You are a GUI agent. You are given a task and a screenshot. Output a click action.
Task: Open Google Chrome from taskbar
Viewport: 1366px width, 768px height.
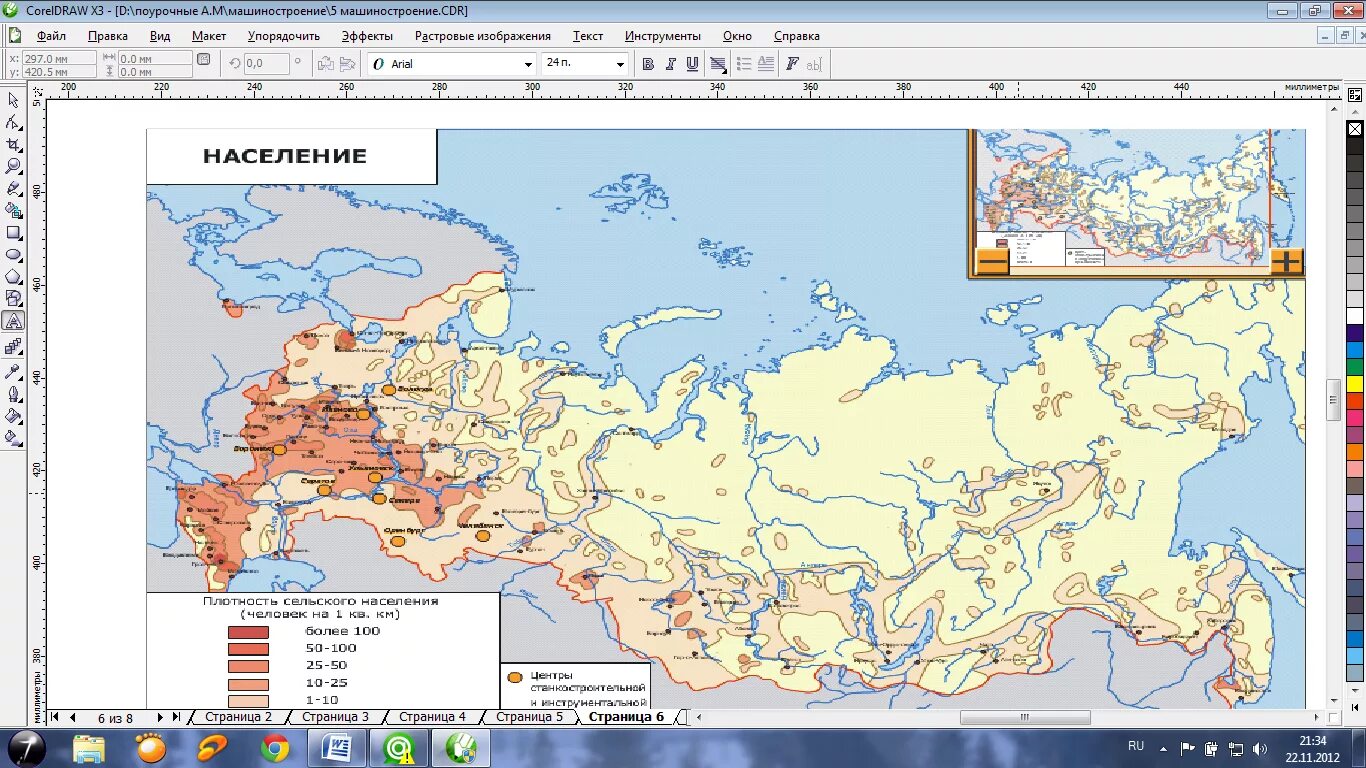pos(275,747)
